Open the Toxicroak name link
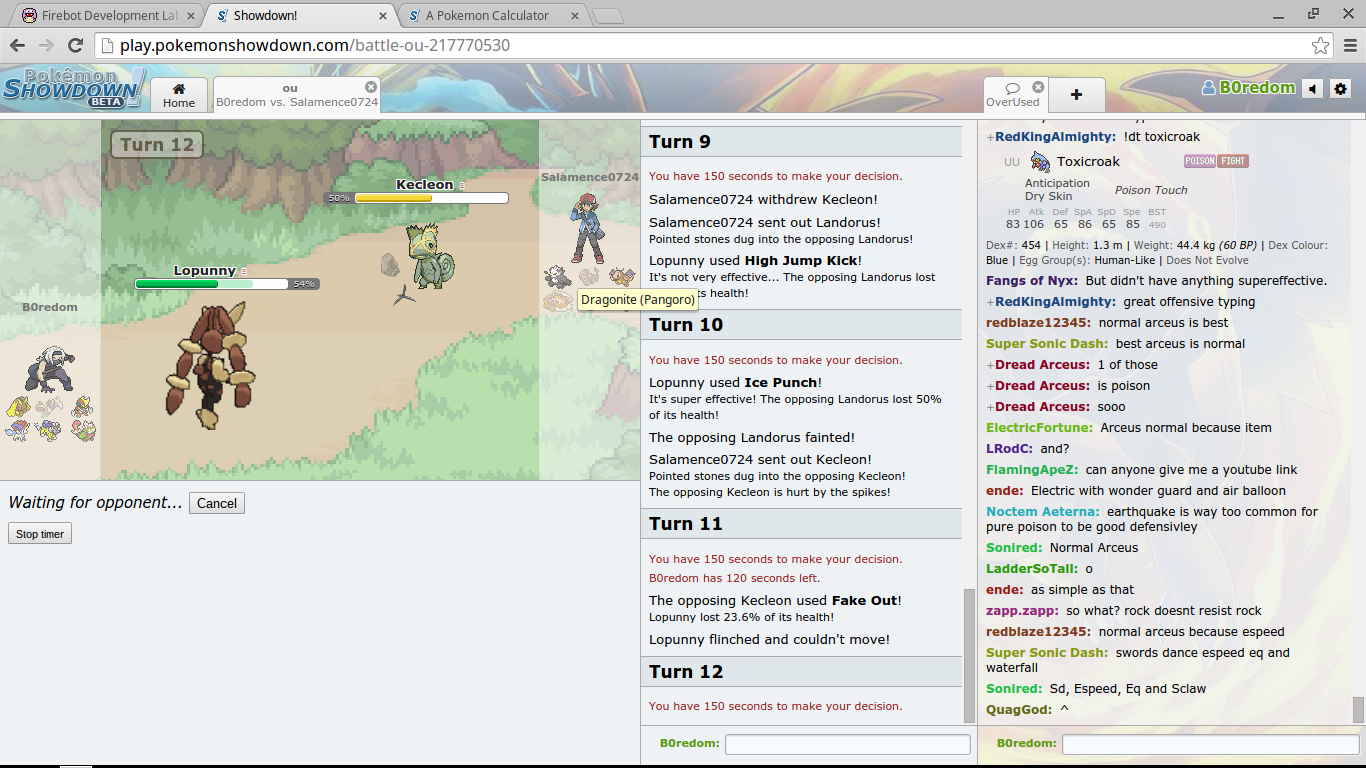The width and height of the screenshot is (1366, 768). pyautogui.click(x=1088, y=161)
